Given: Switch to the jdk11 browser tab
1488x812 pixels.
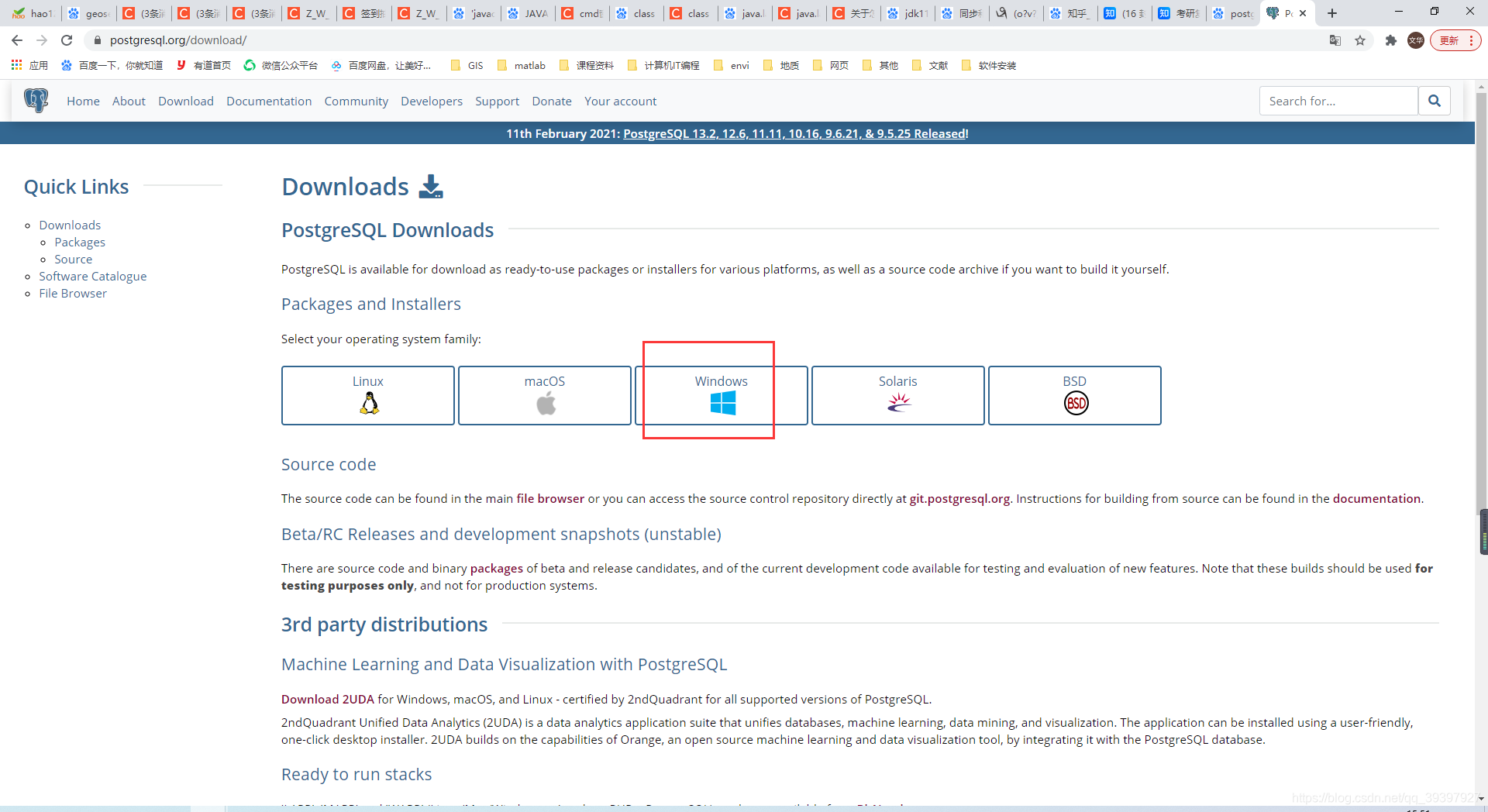Looking at the screenshot, I should (908, 13).
